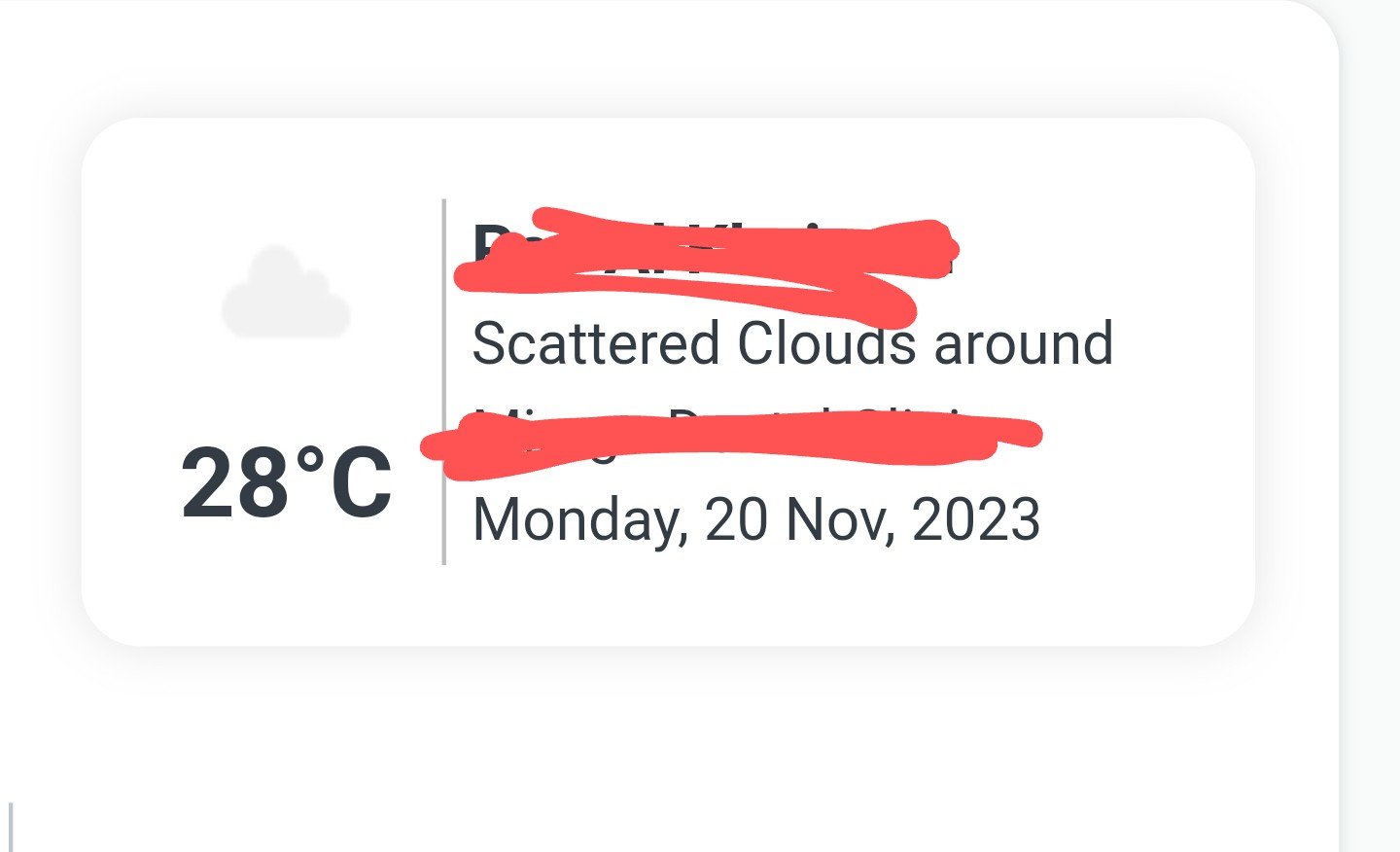The height and width of the screenshot is (852, 1400).
Task: Click the thin text cursor line bottom-left
Action: [11, 828]
